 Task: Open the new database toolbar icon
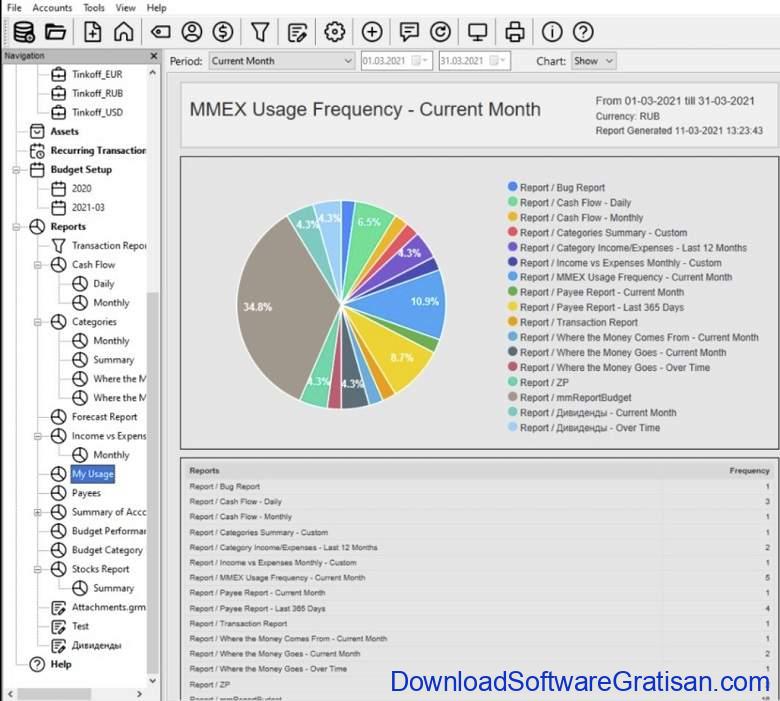[x=23, y=32]
